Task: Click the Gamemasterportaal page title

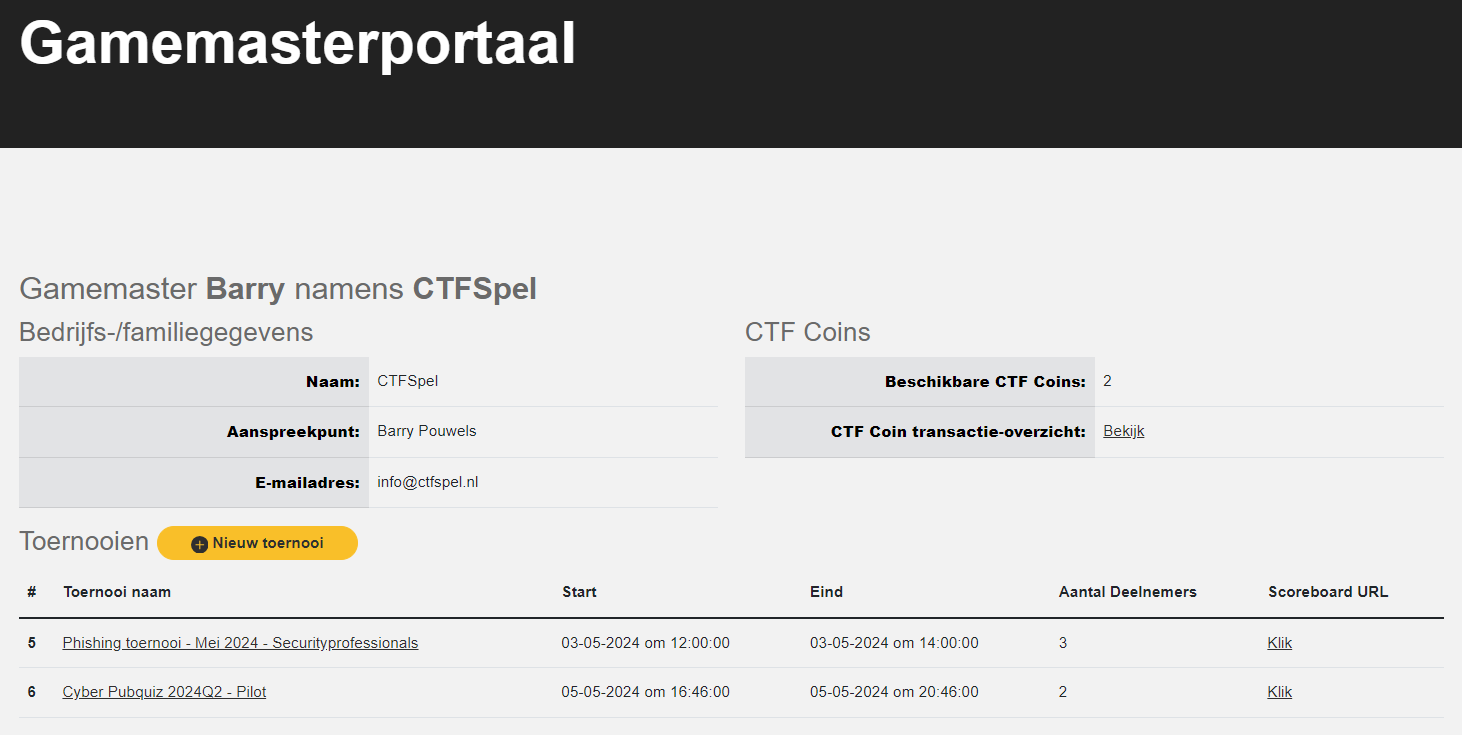Action: pyautogui.click(x=297, y=44)
